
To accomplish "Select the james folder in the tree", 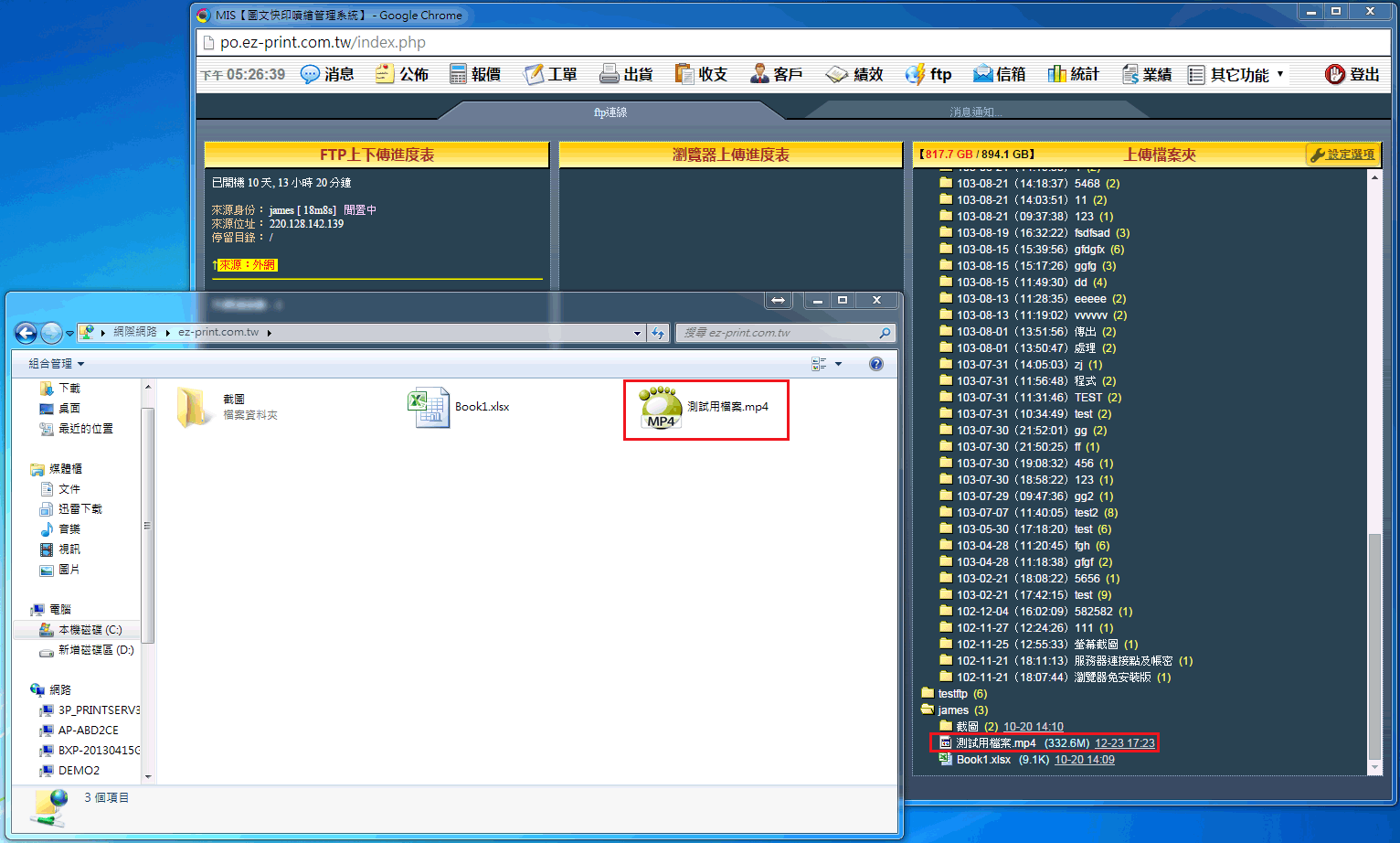I will click(x=952, y=710).
